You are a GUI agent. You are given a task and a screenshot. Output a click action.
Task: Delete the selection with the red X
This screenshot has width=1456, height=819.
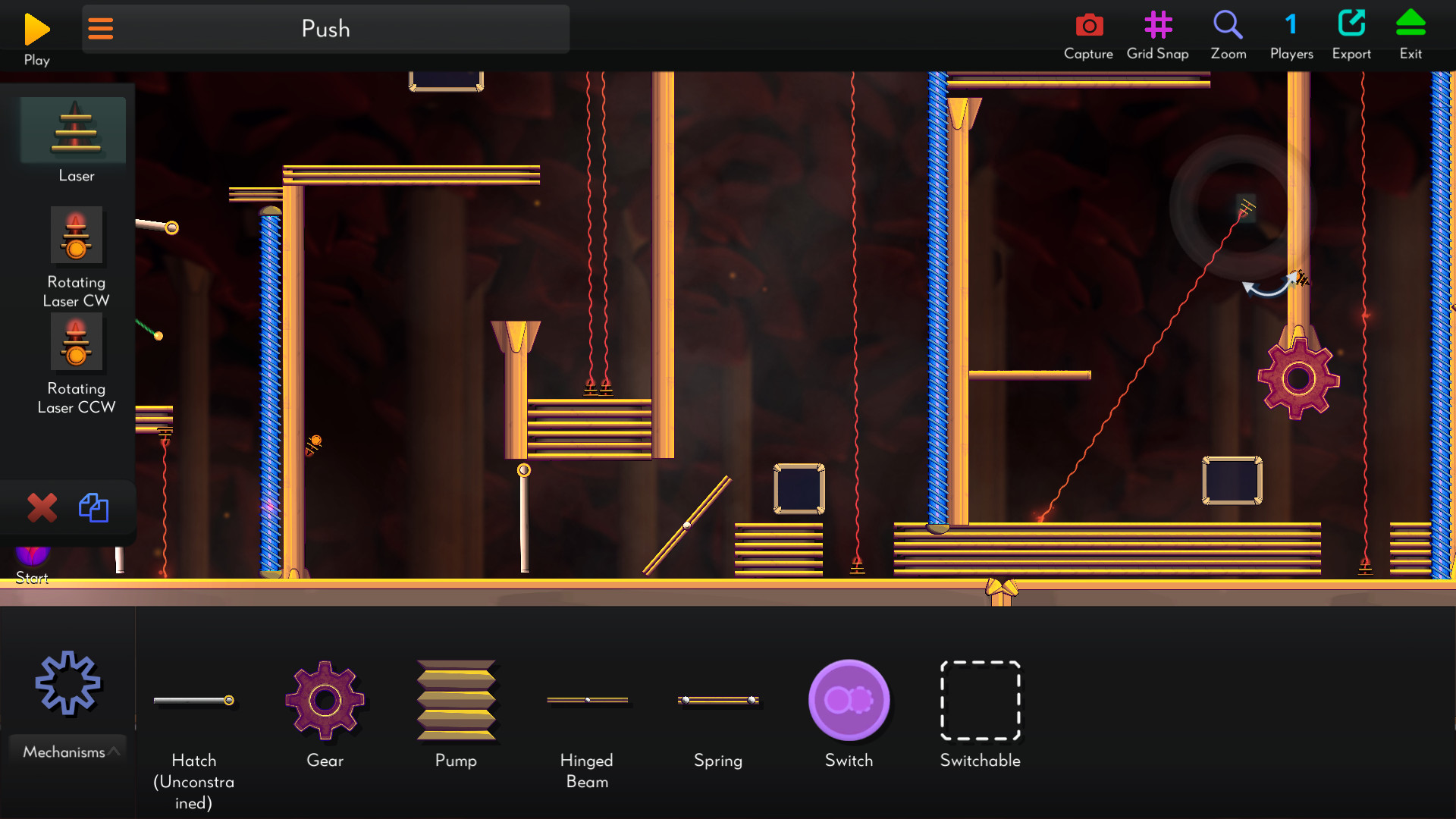tap(42, 507)
